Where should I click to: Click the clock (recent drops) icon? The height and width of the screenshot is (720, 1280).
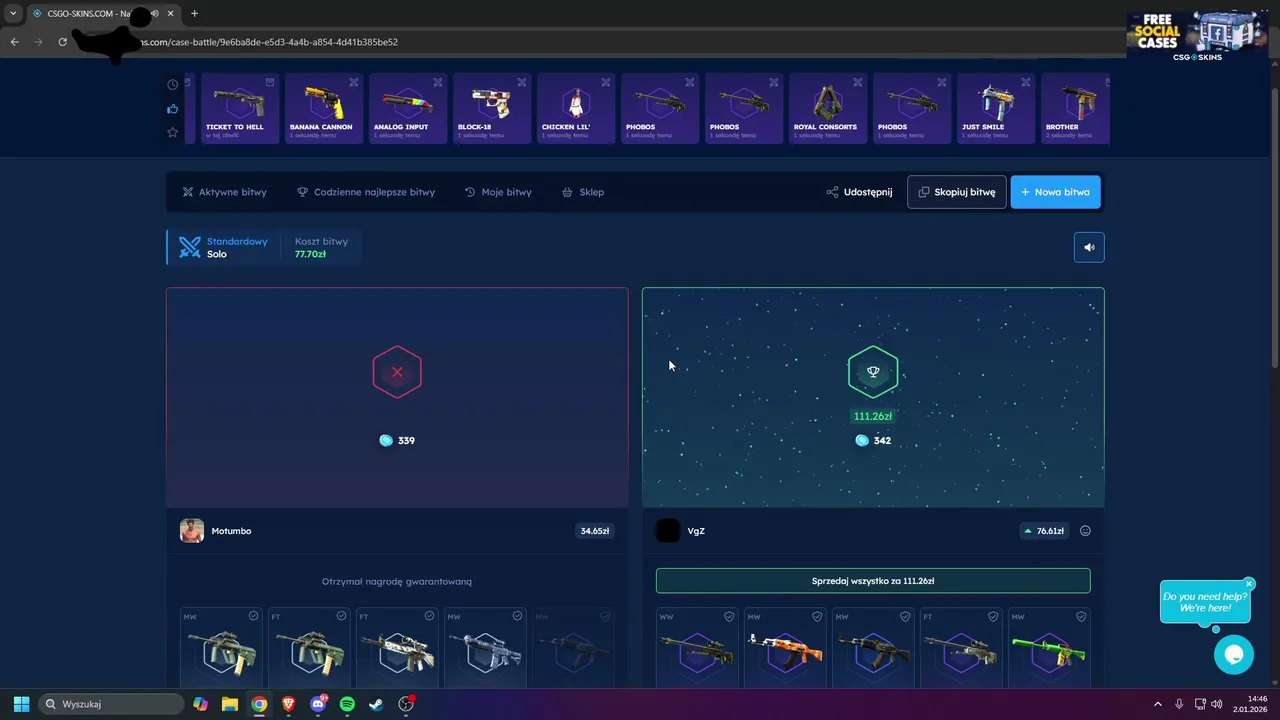click(x=173, y=85)
